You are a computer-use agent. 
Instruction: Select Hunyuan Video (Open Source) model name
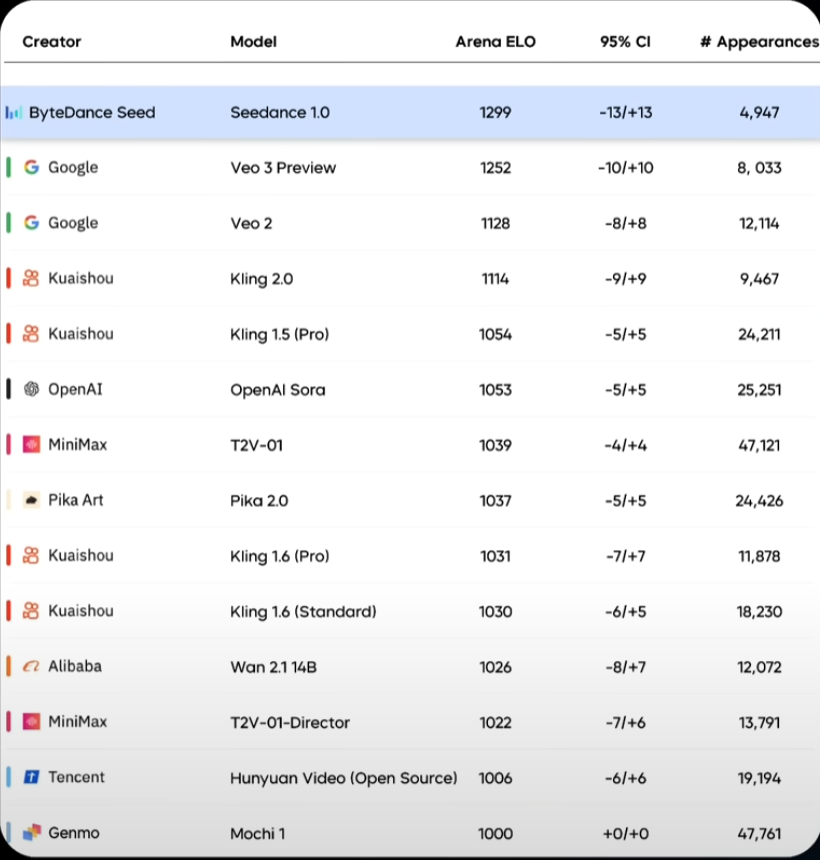coord(344,778)
